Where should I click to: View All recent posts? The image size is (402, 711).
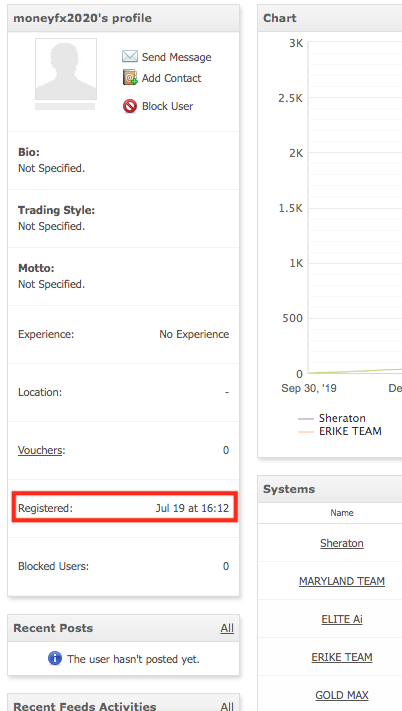227,628
